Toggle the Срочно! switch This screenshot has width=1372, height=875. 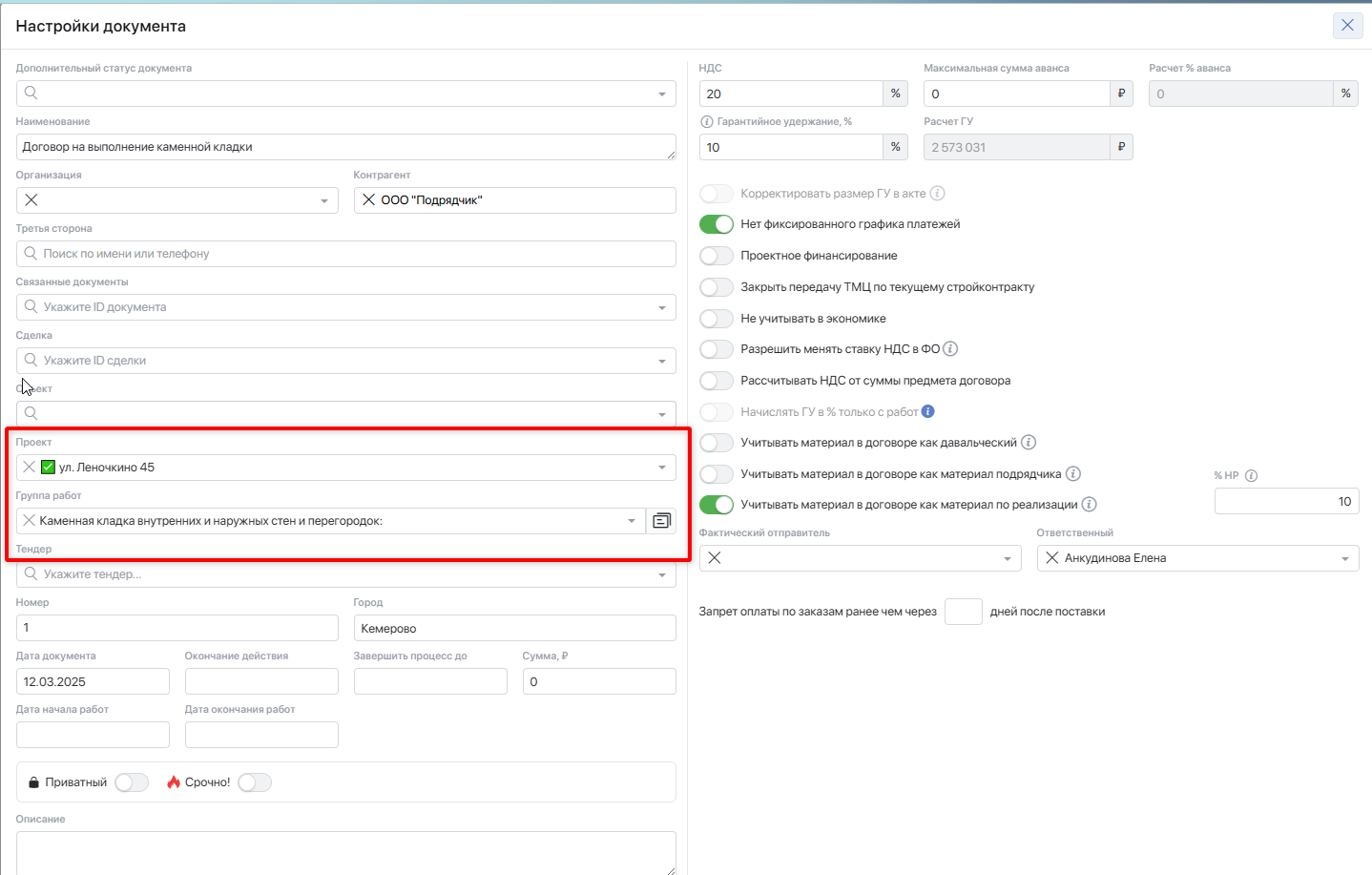tap(255, 782)
